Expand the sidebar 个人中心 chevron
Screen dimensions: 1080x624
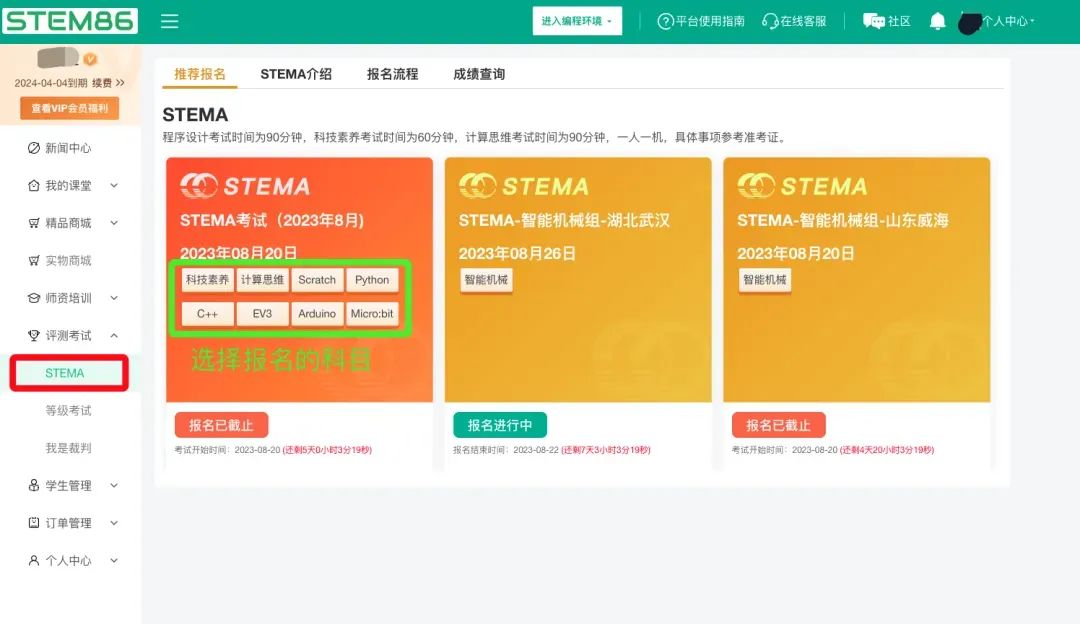coord(114,561)
